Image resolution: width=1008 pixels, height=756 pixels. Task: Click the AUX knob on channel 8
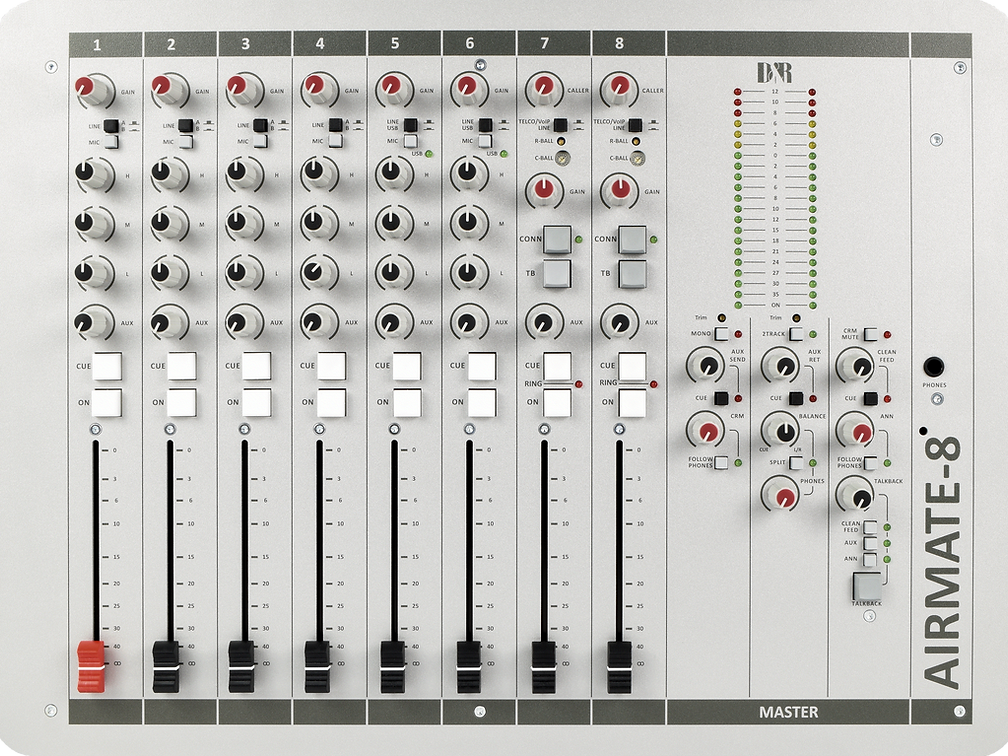click(x=619, y=322)
